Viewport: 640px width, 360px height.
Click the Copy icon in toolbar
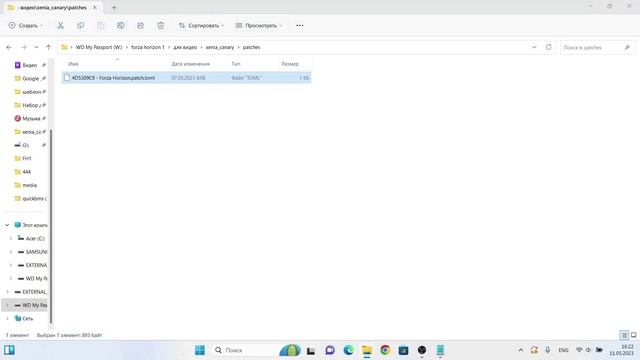[80, 25]
